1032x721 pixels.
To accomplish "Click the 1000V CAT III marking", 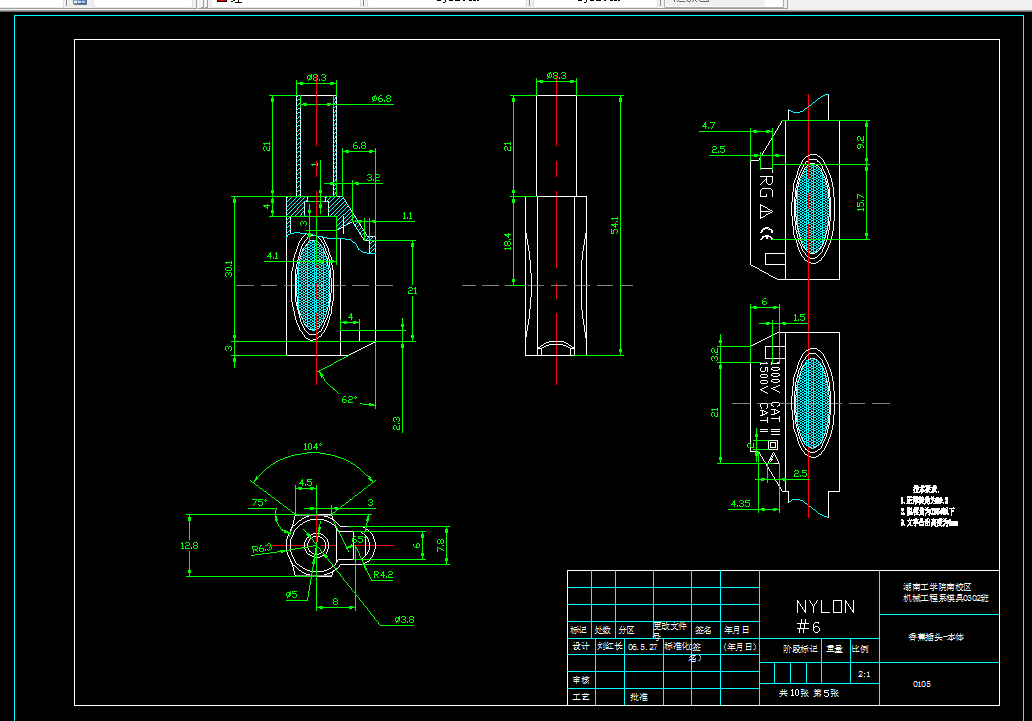I will click(775, 399).
